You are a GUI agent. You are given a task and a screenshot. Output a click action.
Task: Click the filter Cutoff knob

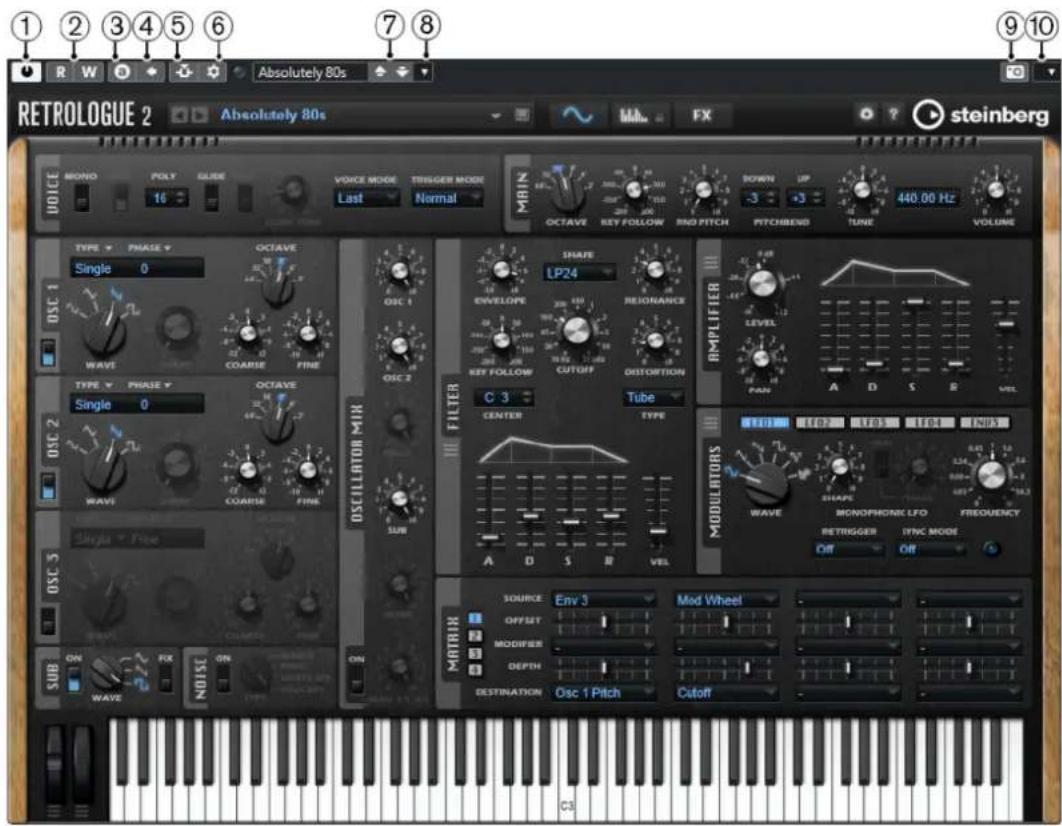coord(576,330)
